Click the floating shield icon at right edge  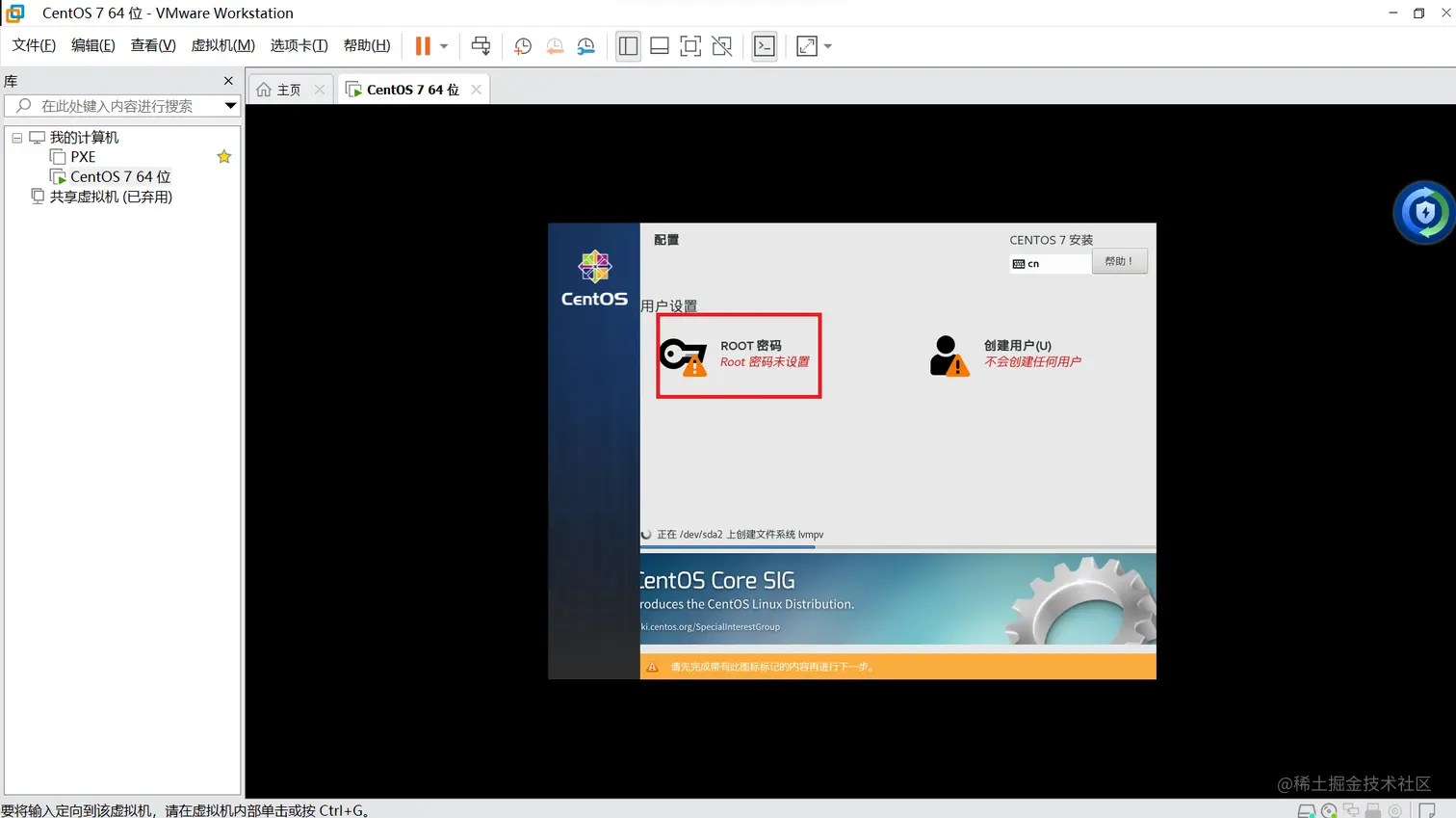click(1424, 213)
